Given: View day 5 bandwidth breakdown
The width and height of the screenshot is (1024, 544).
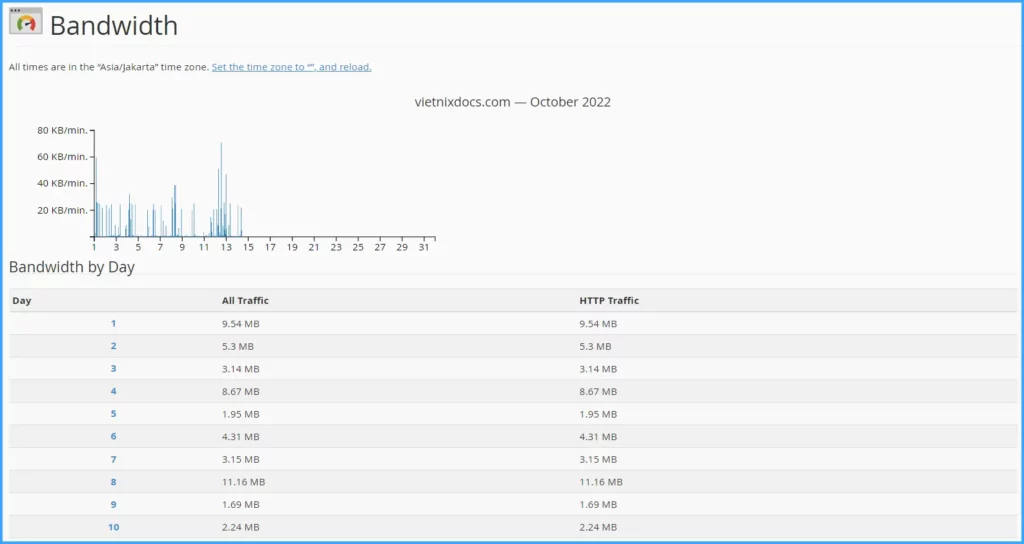Looking at the screenshot, I should 113,414.
